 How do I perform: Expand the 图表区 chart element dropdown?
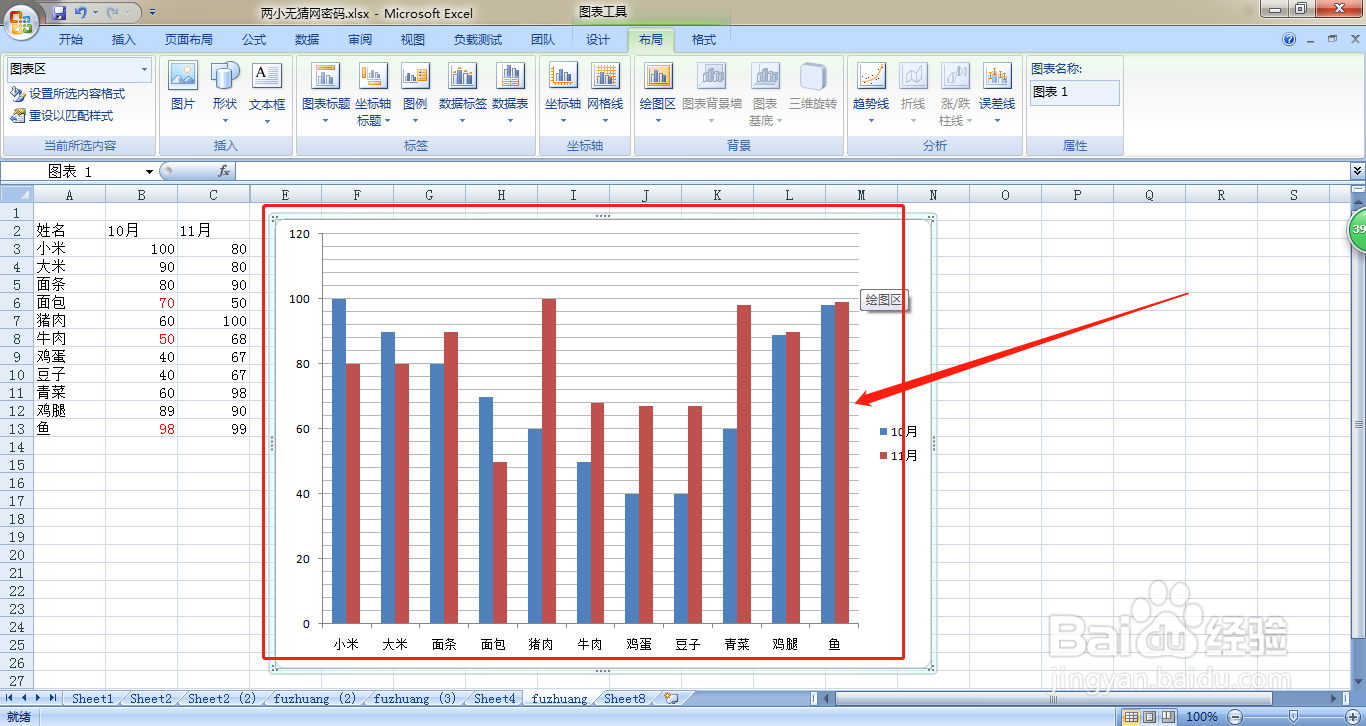[145, 70]
